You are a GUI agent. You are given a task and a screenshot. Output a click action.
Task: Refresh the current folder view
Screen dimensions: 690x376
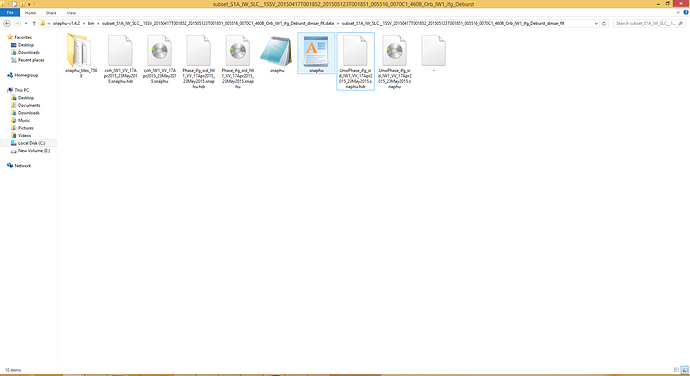click(604, 23)
